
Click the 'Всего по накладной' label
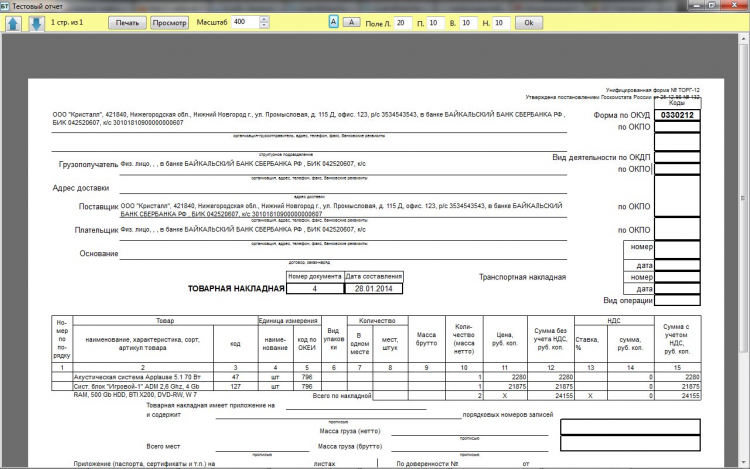pos(342,396)
